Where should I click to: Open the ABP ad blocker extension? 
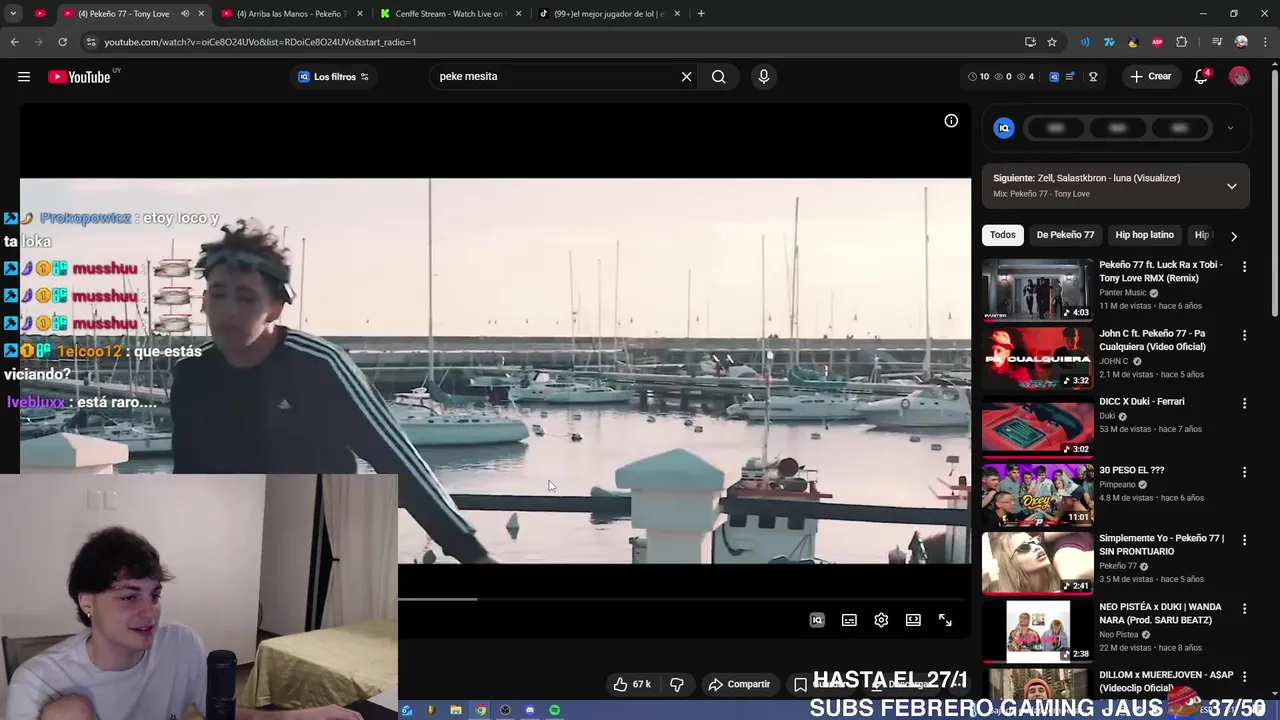click(1157, 42)
